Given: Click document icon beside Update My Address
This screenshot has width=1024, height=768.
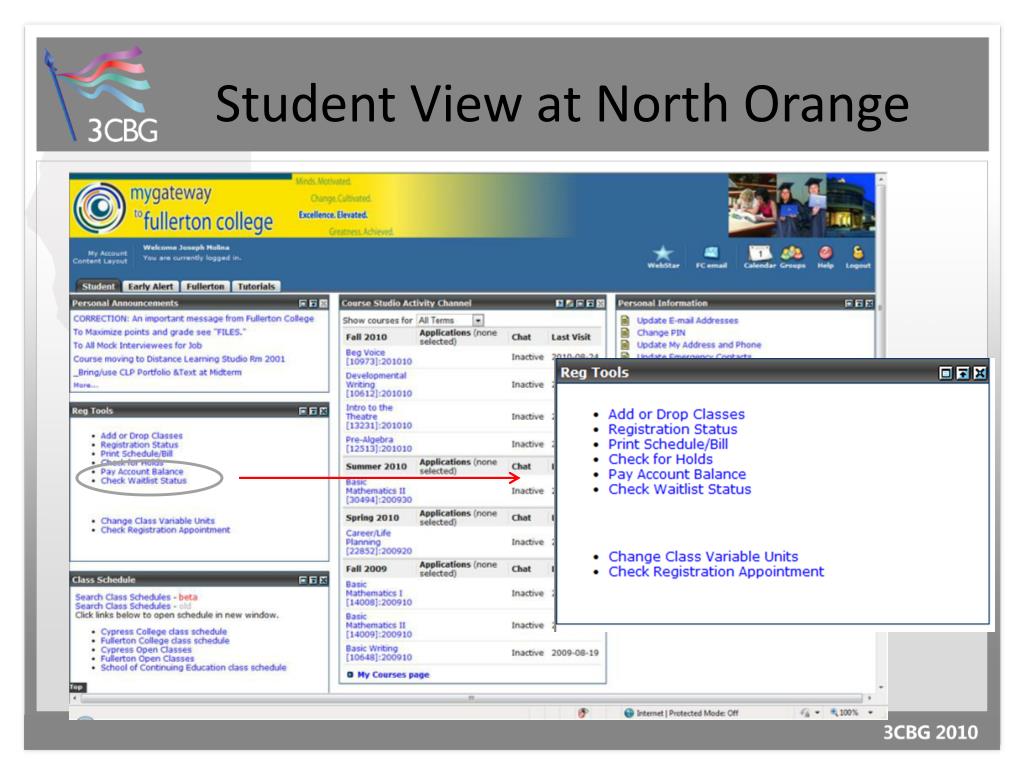Looking at the screenshot, I should click(625, 344).
